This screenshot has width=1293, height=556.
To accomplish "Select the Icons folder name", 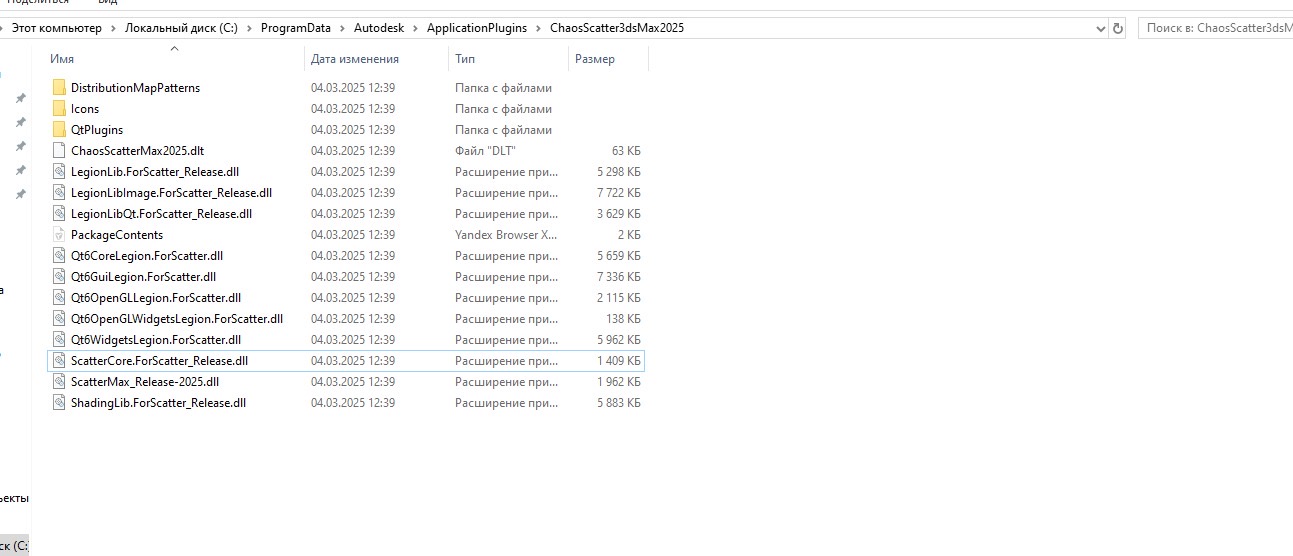I will click(85, 109).
